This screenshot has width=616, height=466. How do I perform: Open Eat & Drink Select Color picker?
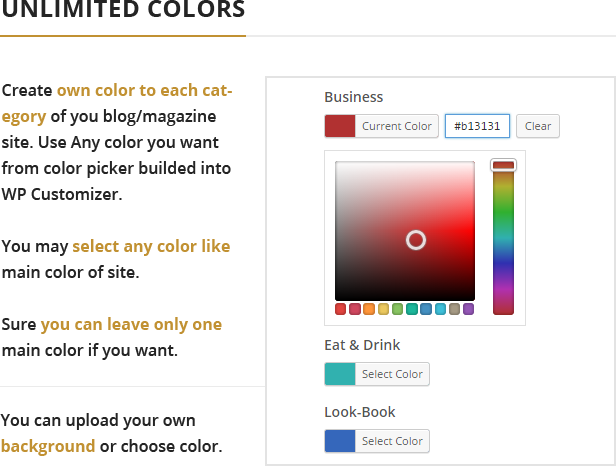(392, 374)
